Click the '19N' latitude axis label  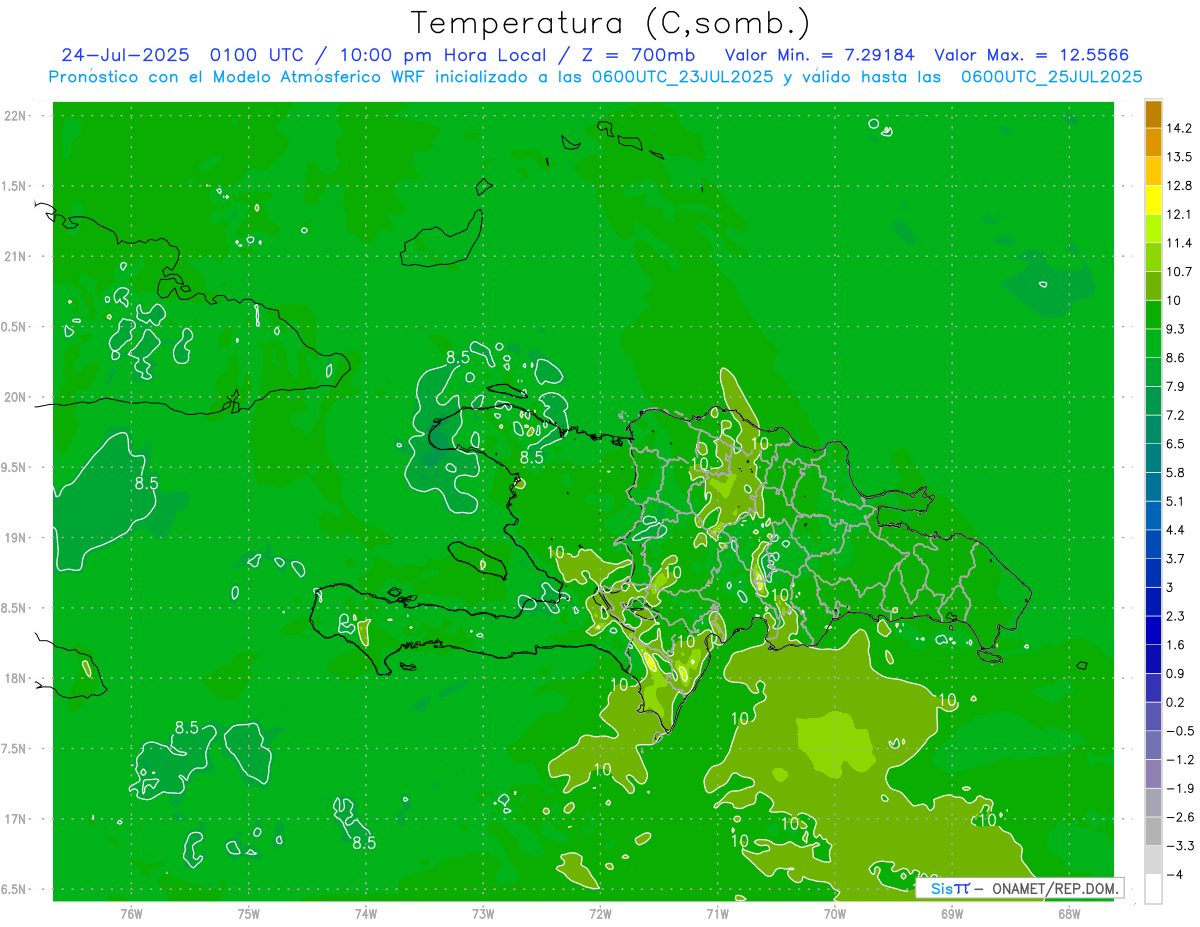15,538
